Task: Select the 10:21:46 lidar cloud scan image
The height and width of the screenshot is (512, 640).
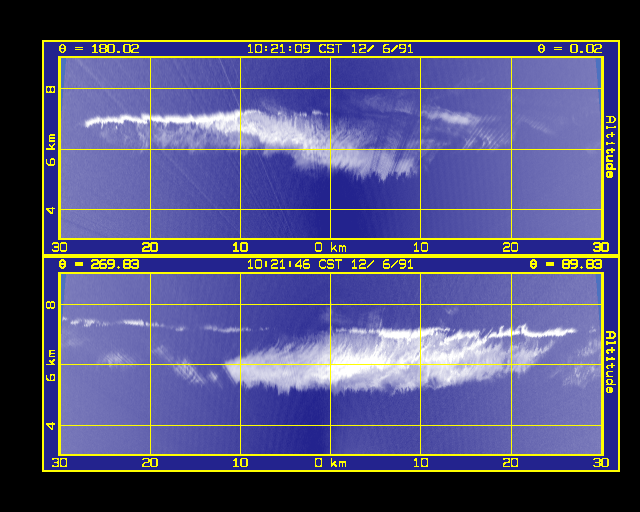Action: tap(331, 364)
